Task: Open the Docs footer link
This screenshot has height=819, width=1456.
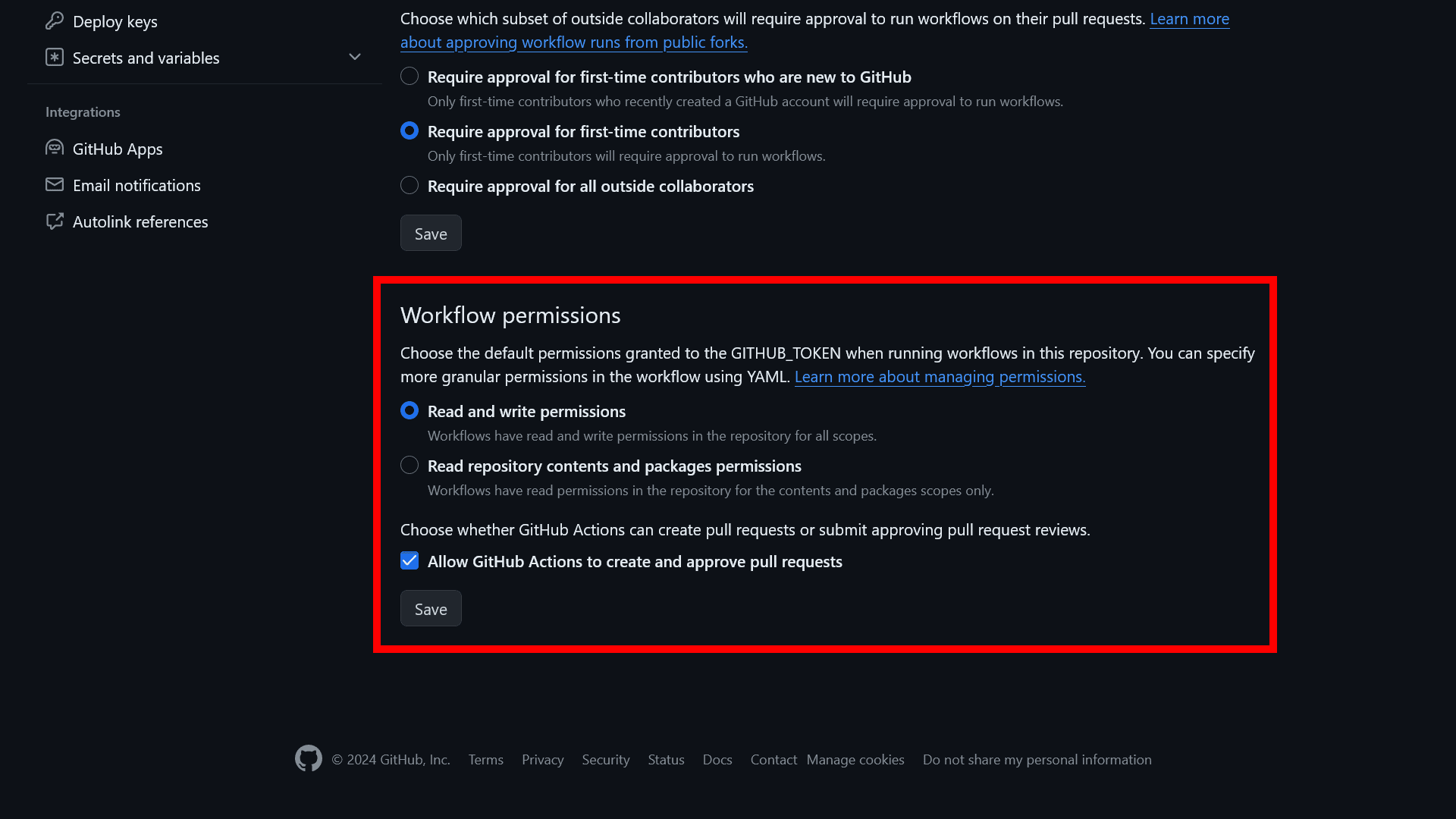Action: click(x=717, y=759)
